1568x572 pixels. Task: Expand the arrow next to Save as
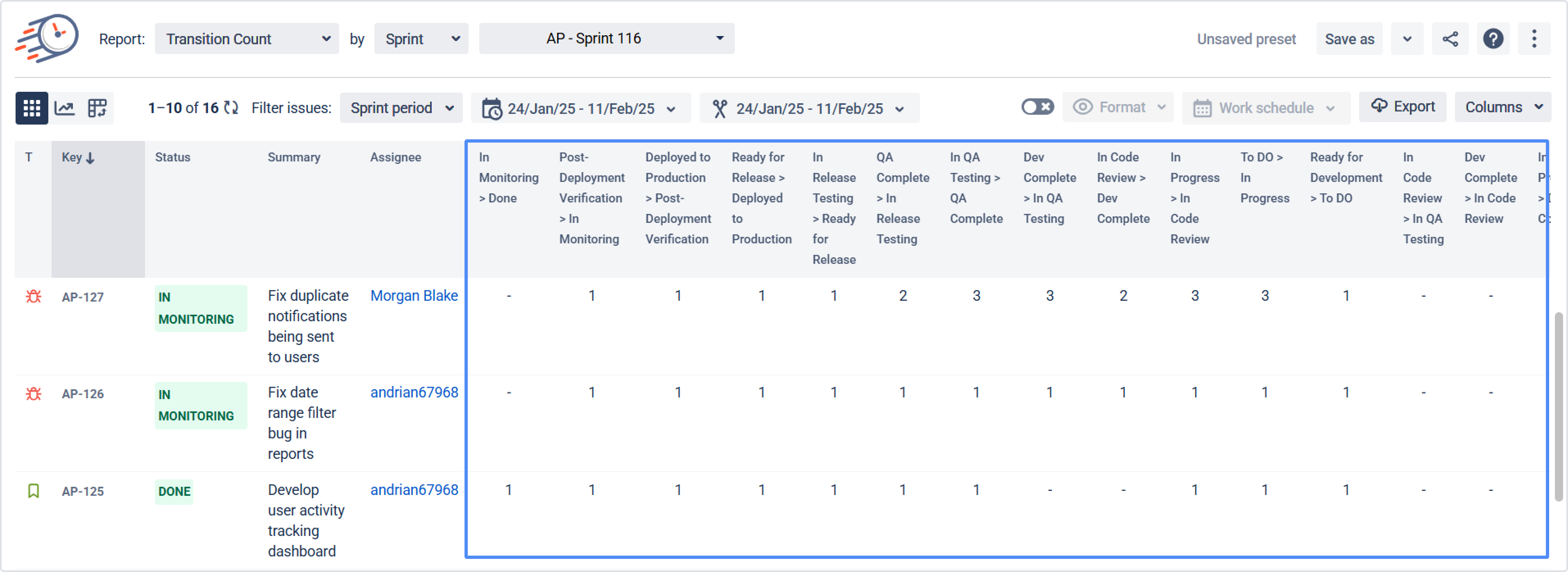click(1407, 39)
